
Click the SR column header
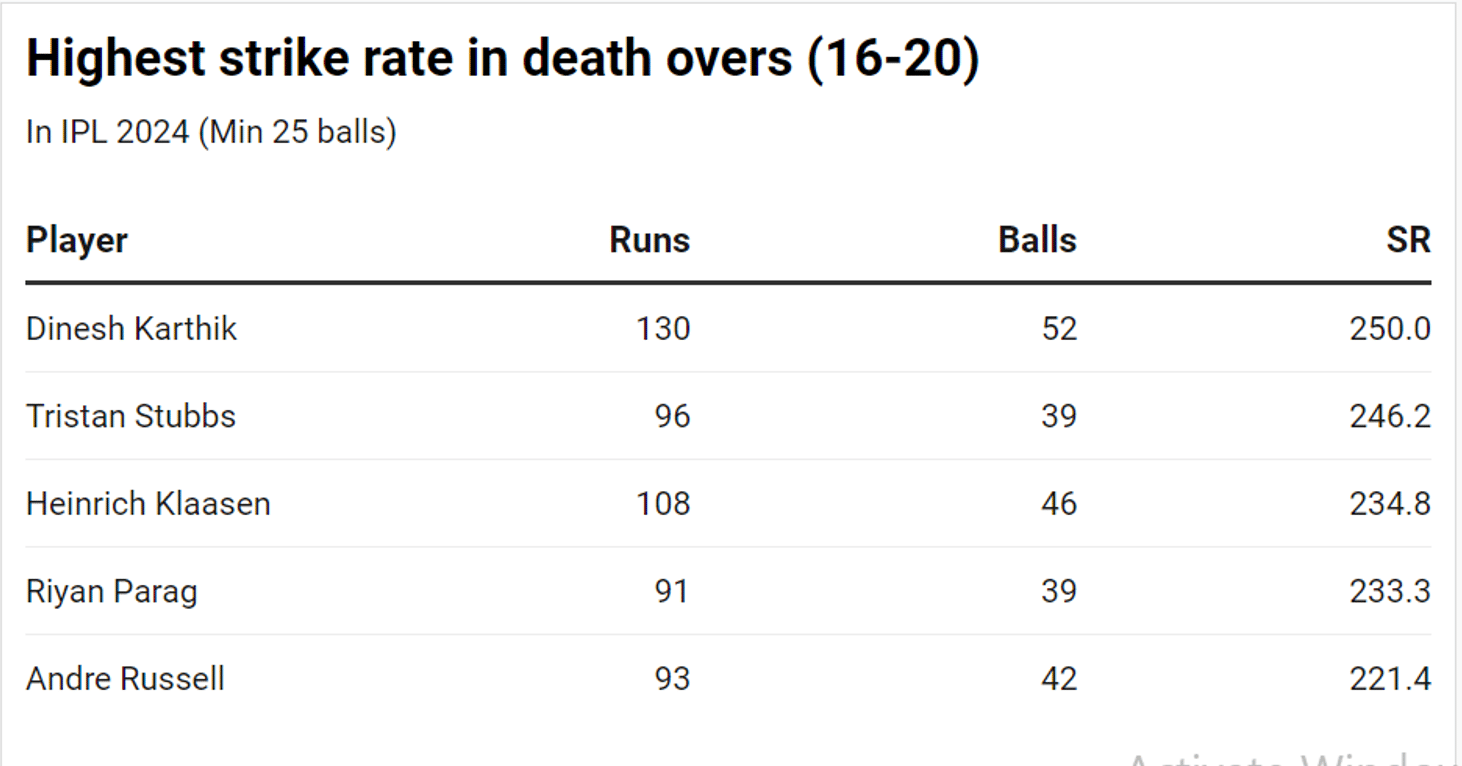(x=1408, y=241)
